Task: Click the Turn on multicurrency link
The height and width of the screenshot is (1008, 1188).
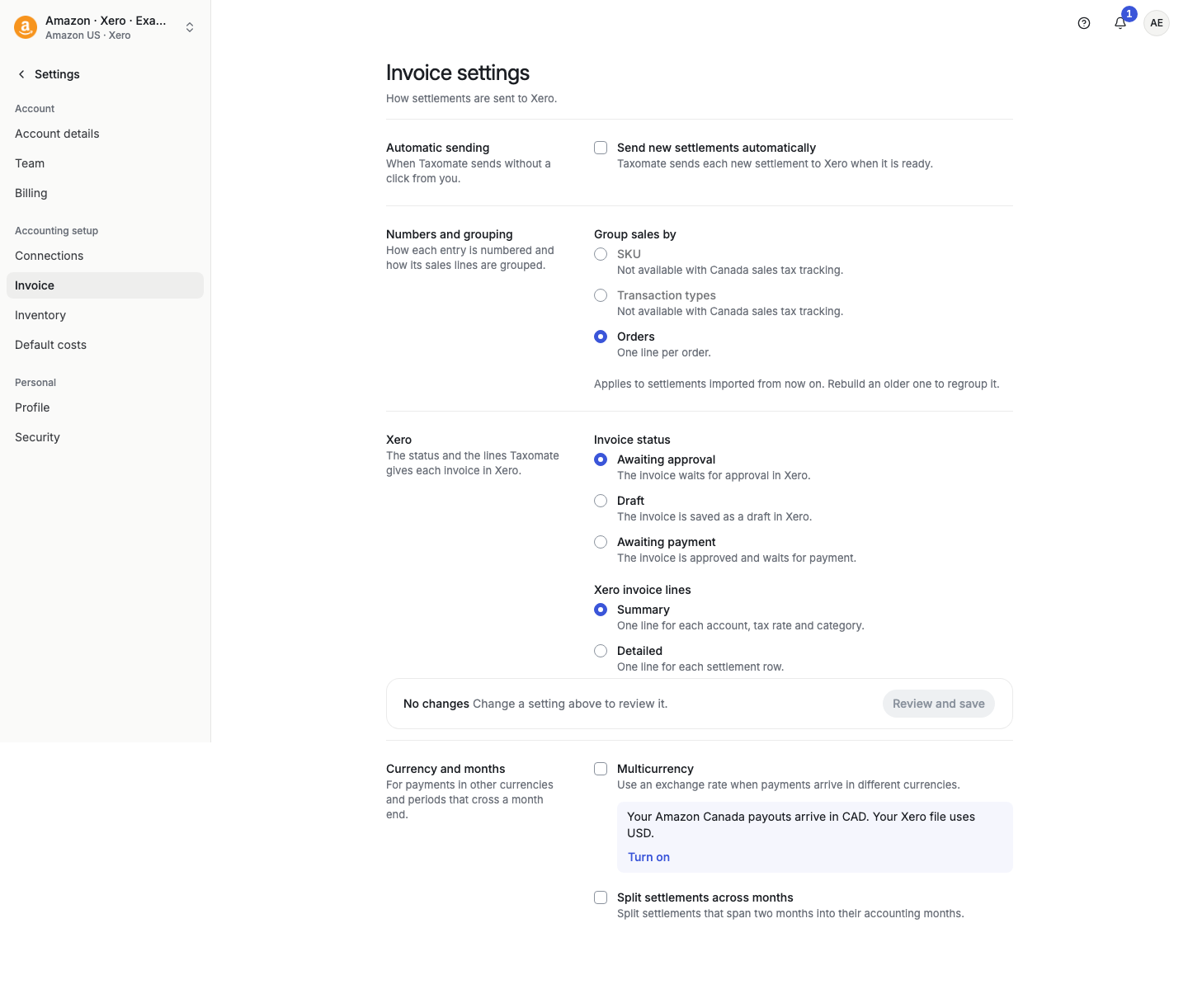Action: (x=648, y=857)
